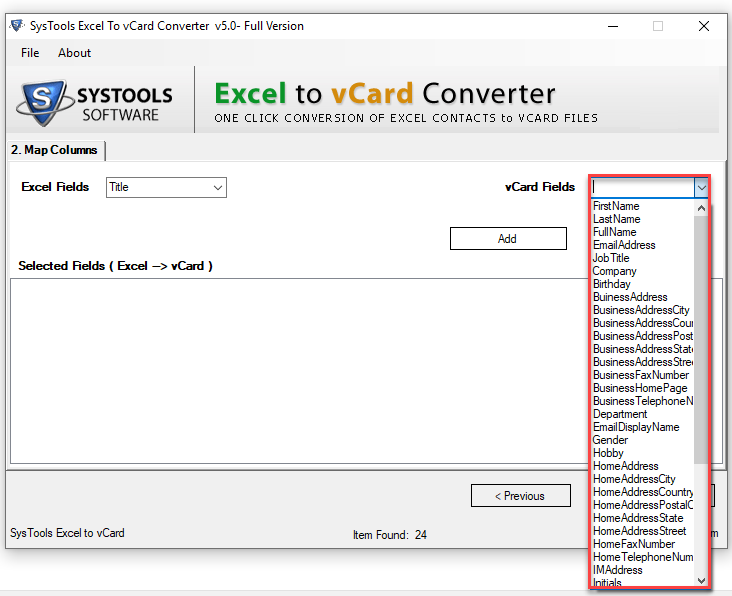Click the app icon in title bar
The image size is (732, 596).
click(16, 26)
